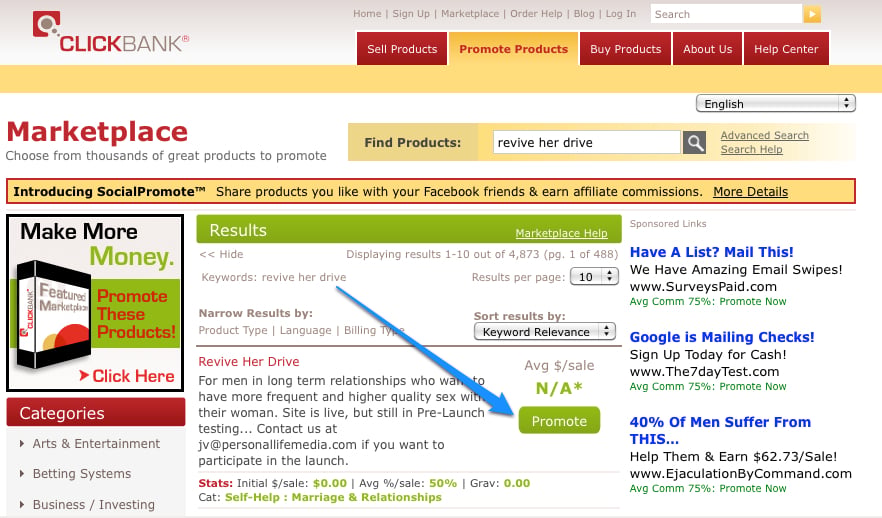Narrow results by Billing Type
Viewport: 882px width, 518px height.
click(374, 330)
